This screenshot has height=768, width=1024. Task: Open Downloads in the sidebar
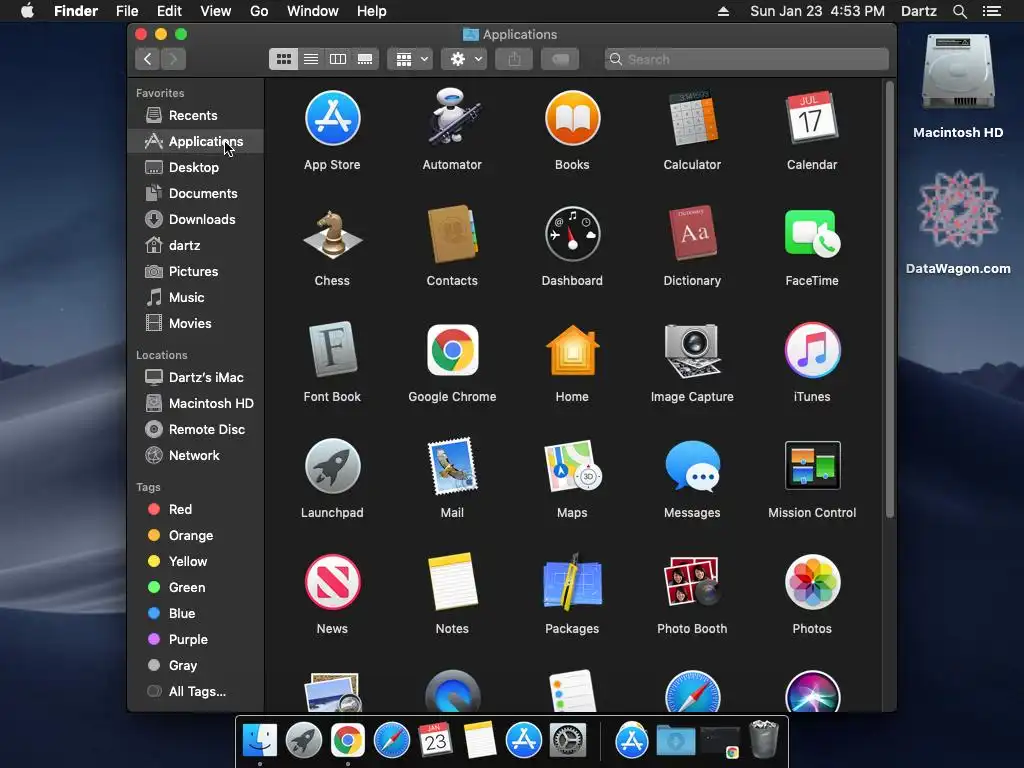[195, 219]
